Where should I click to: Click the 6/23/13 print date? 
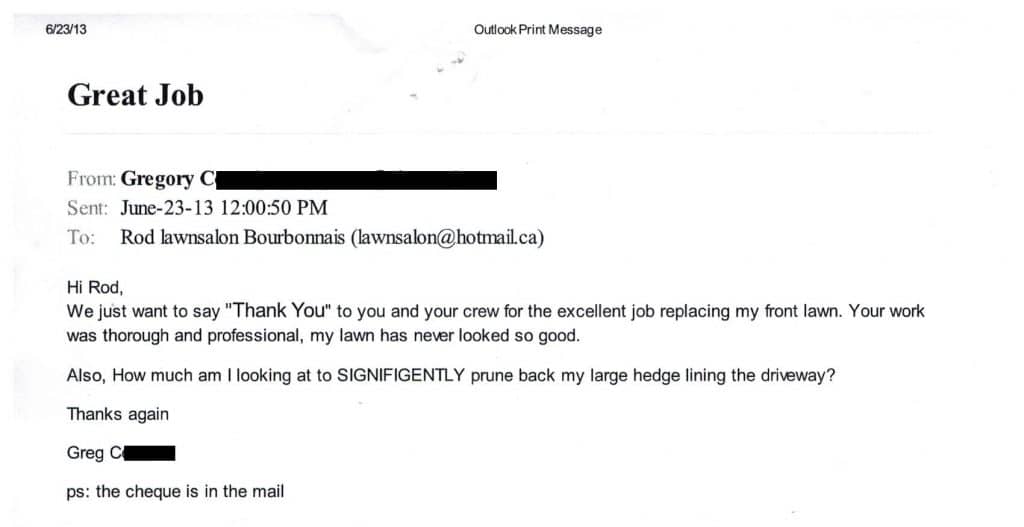click(x=66, y=29)
